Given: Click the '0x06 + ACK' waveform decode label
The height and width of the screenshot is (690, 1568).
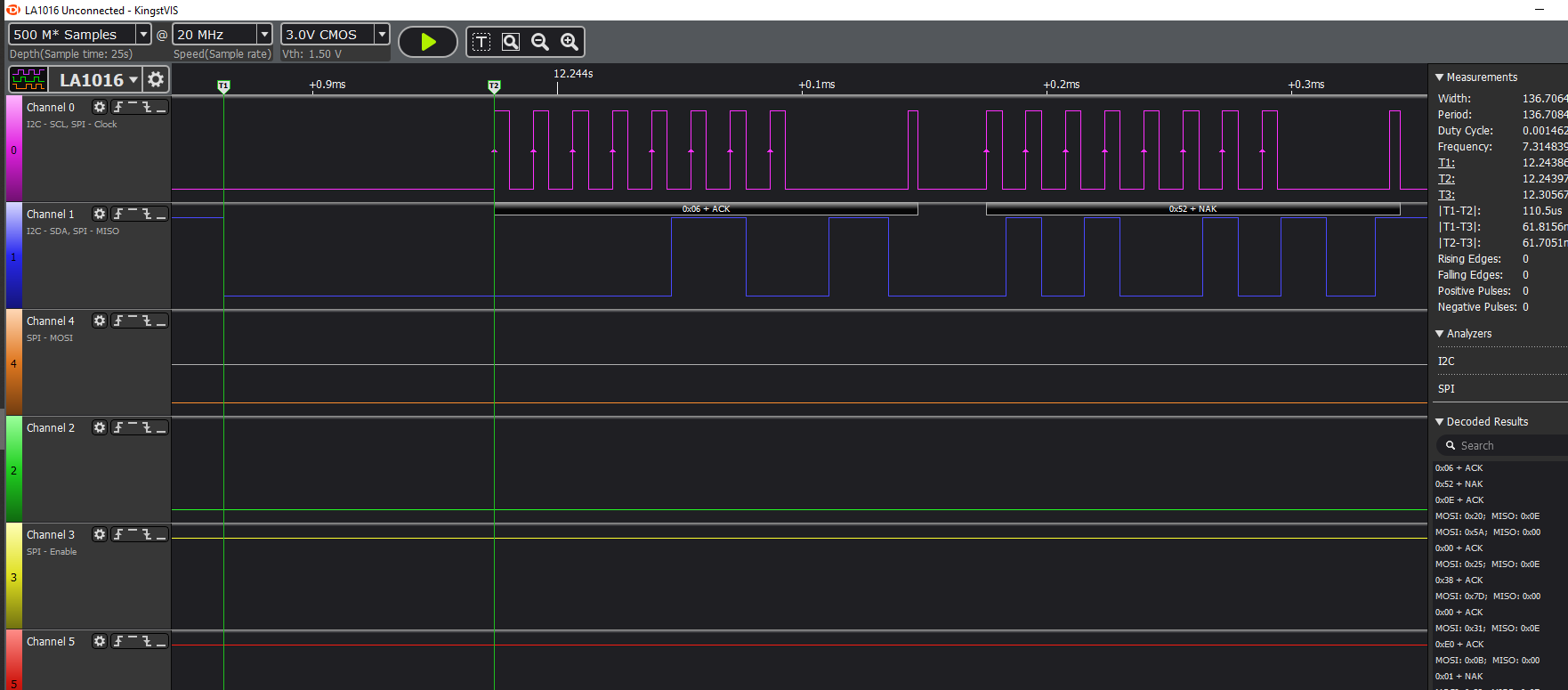Looking at the screenshot, I should click(x=706, y=209).
